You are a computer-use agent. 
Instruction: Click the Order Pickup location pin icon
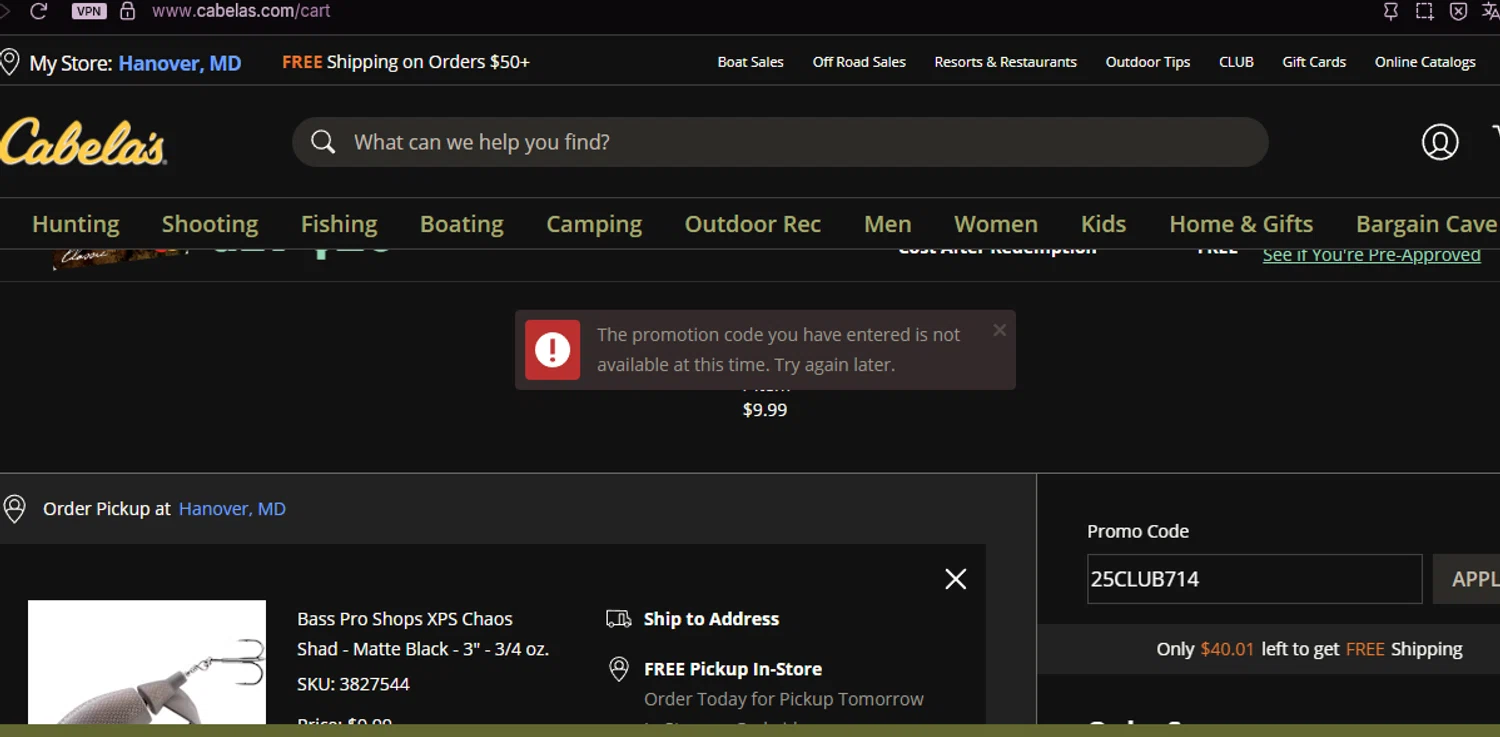(14, 509)
